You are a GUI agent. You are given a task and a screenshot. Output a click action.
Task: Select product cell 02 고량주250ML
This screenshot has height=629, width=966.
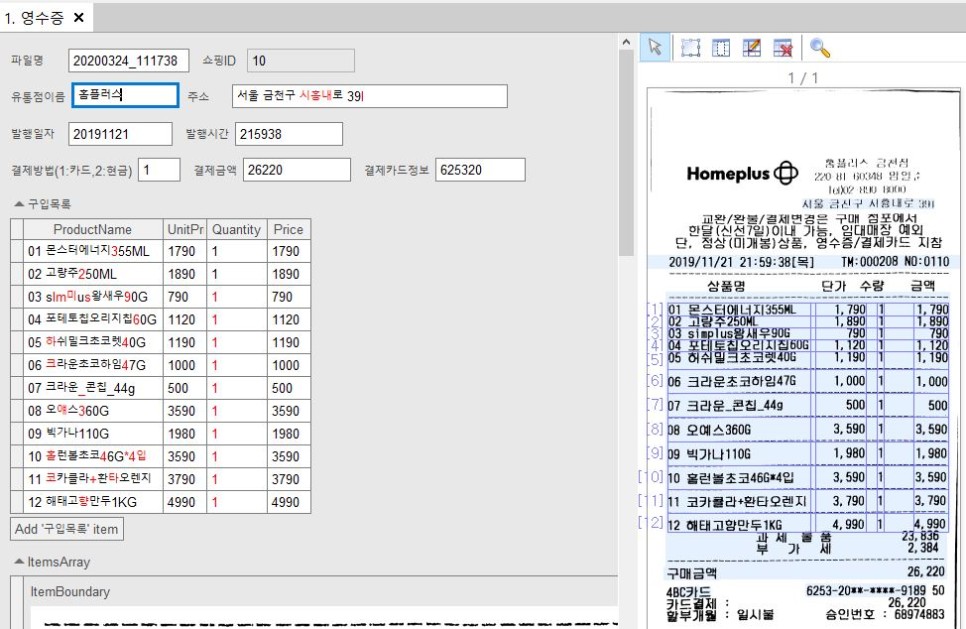[92, 274]
